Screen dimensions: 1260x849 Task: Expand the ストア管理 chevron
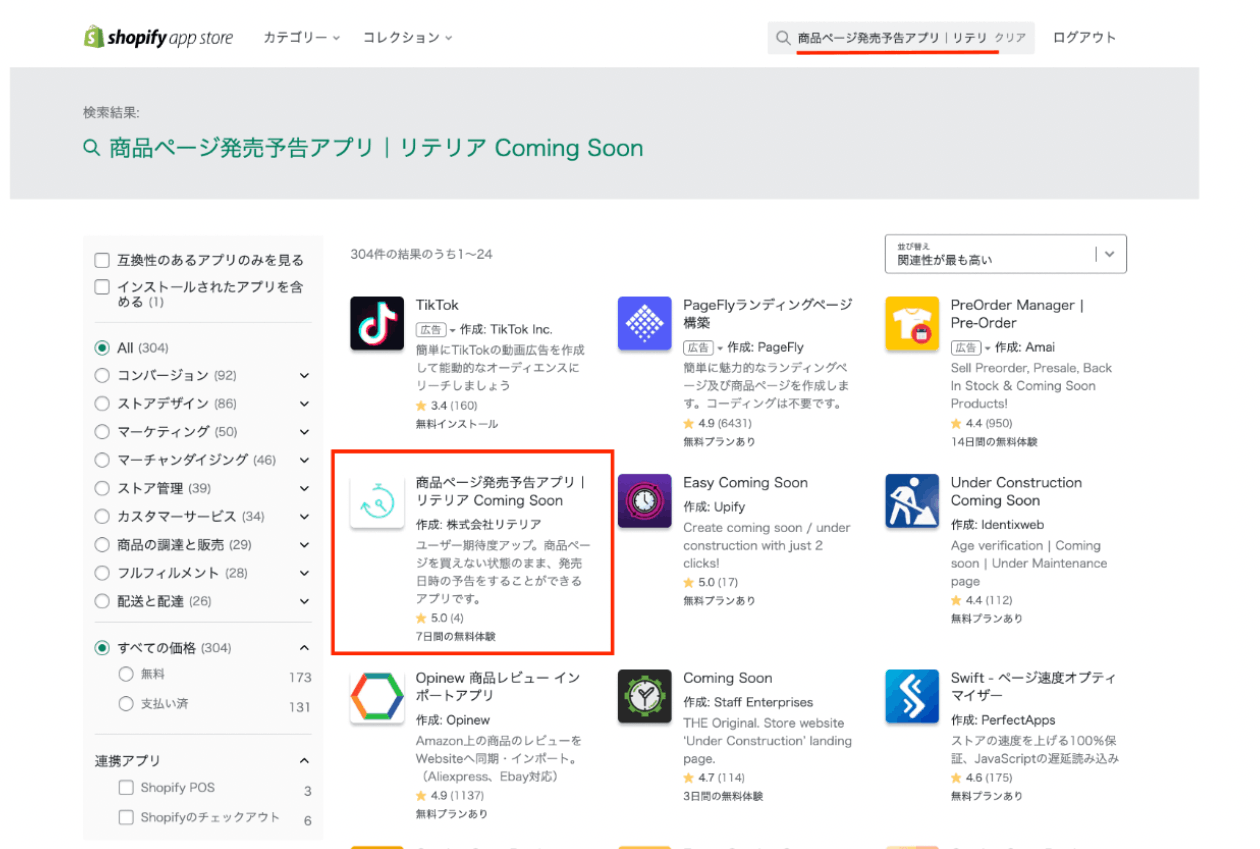305,488
